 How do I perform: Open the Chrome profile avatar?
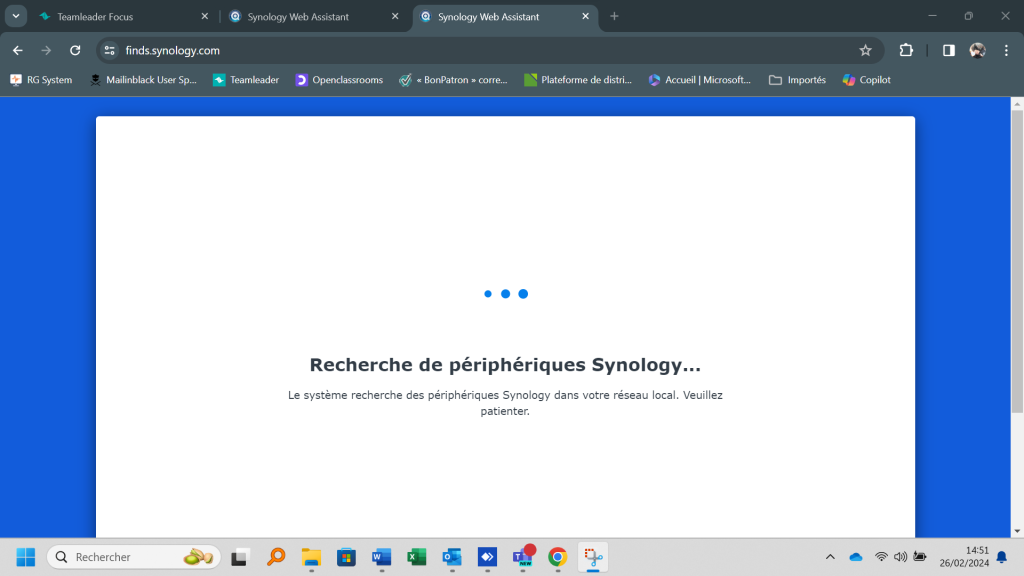coord(977,50)
